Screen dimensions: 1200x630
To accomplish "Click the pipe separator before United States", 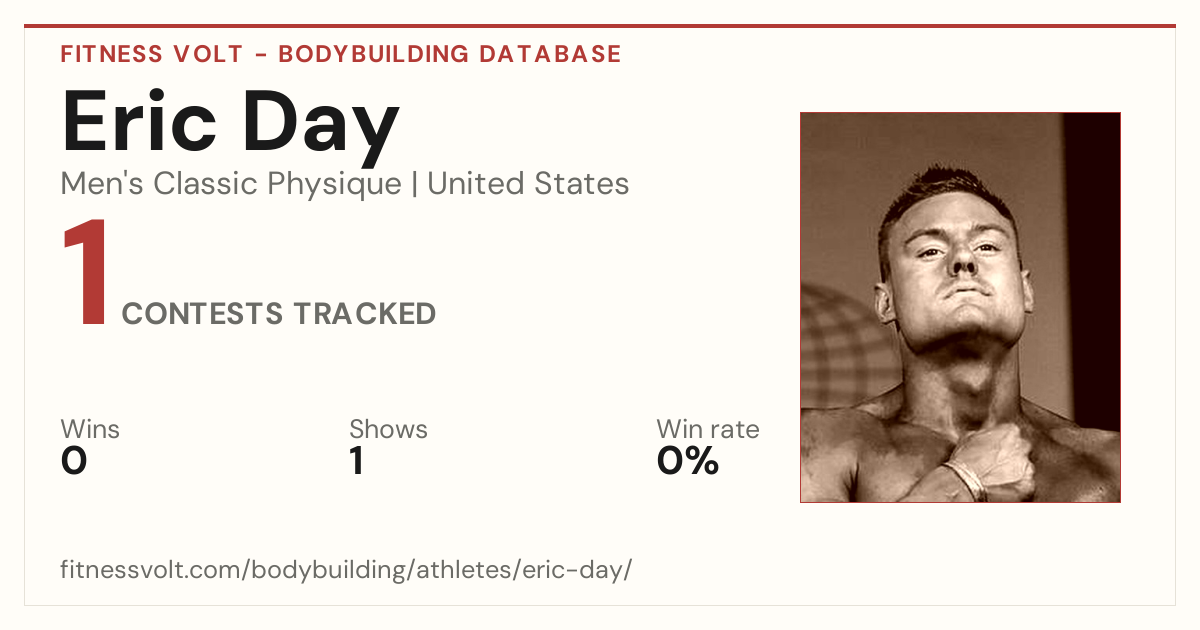I will [x=414, y=185].
